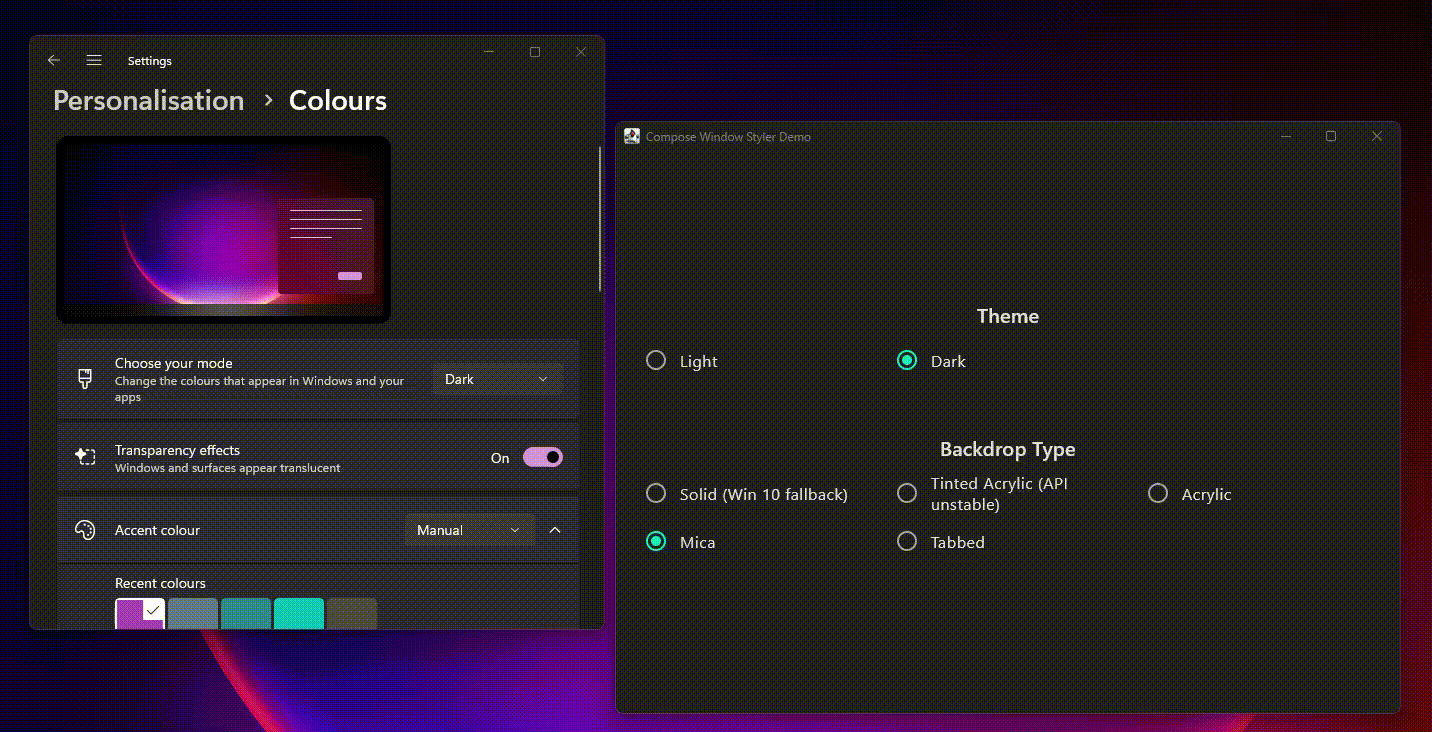Close the Settings window

(581, 52)
